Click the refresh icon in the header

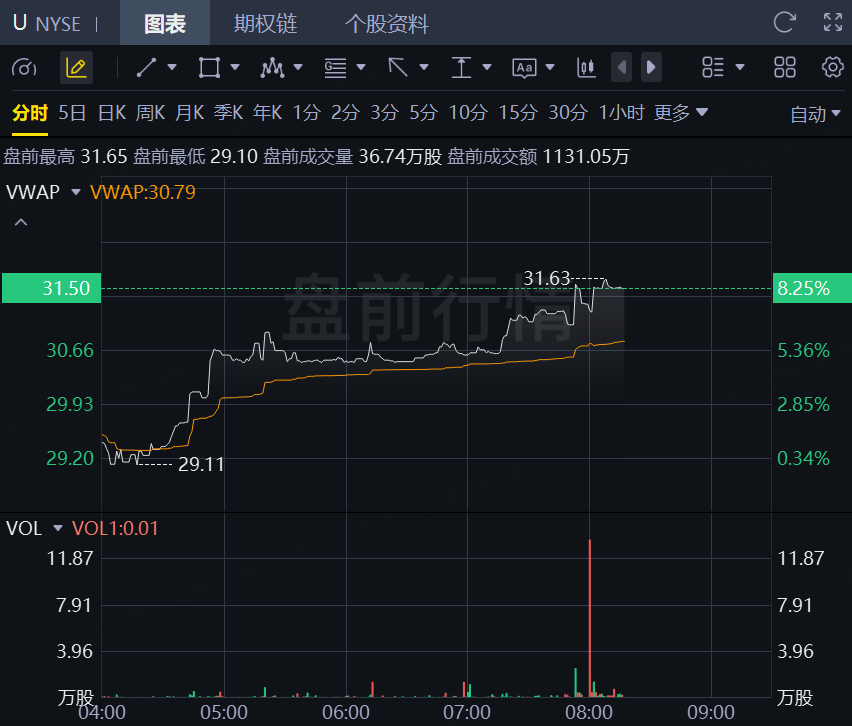pos(785,22)
